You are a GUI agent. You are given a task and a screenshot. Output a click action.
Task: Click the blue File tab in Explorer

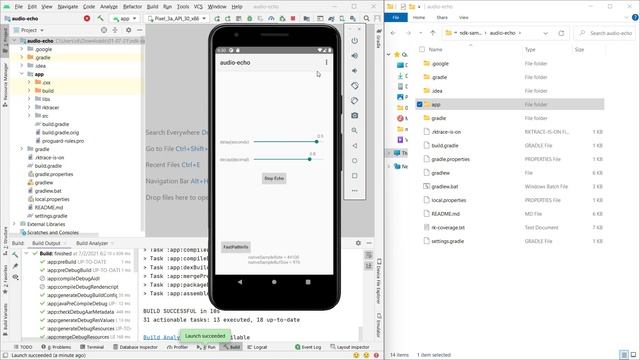point(396,18)
